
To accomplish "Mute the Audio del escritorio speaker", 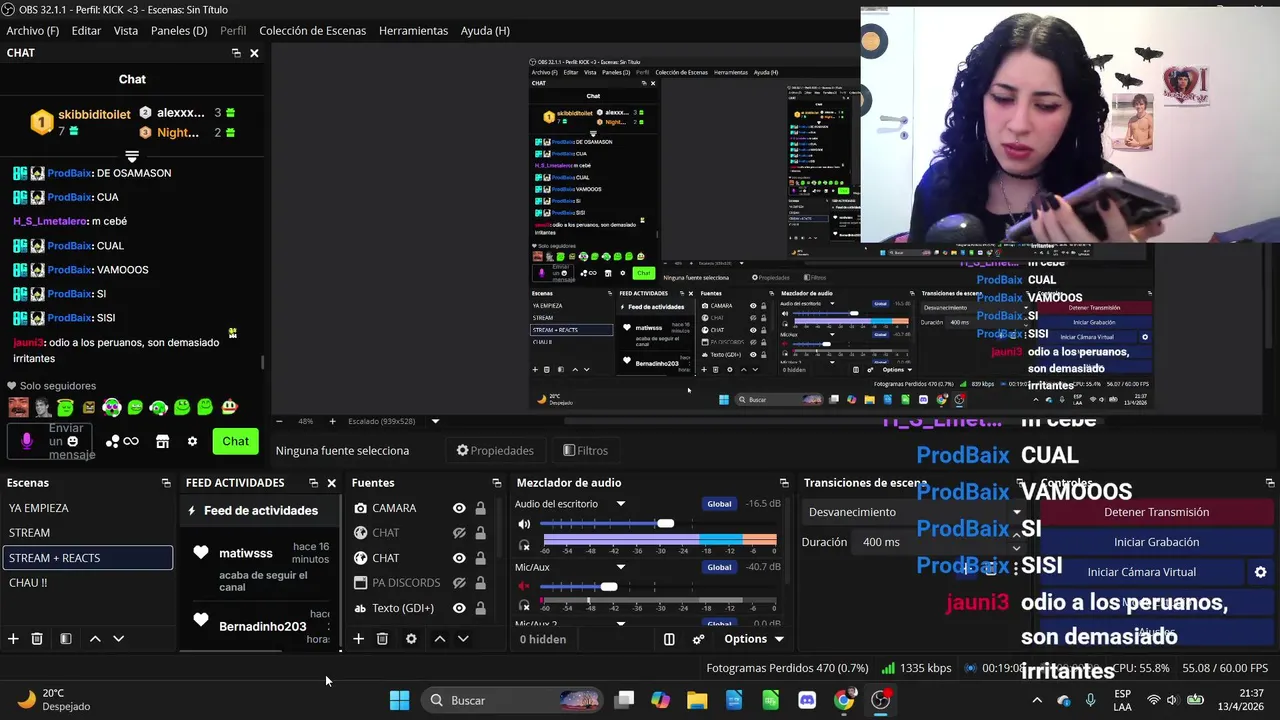I will tap(524, 524).
